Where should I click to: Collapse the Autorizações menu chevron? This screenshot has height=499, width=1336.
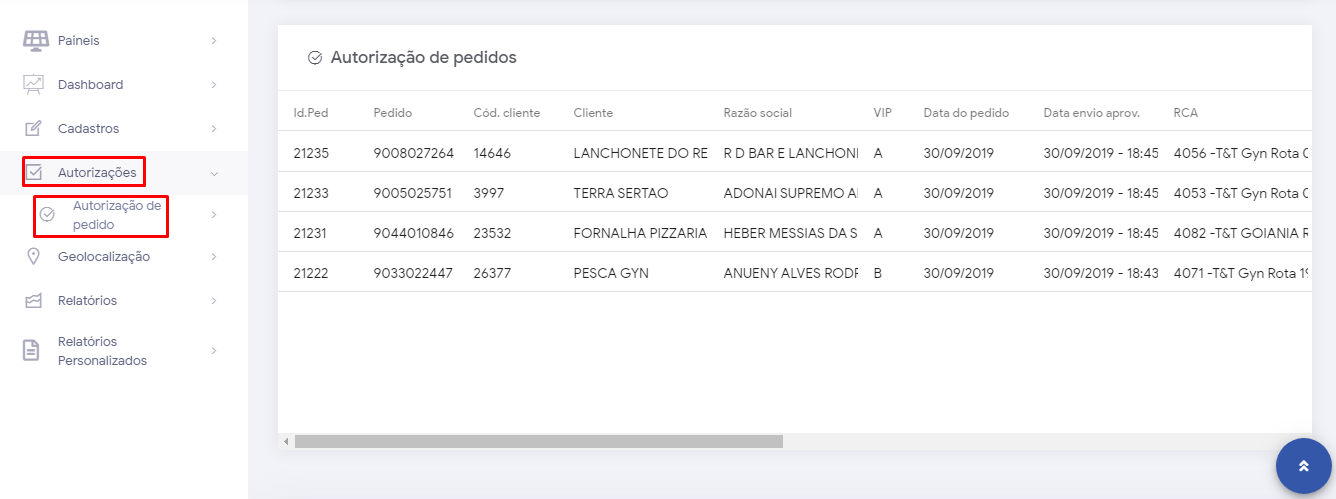pyautogui.click(x=214, y=173)
